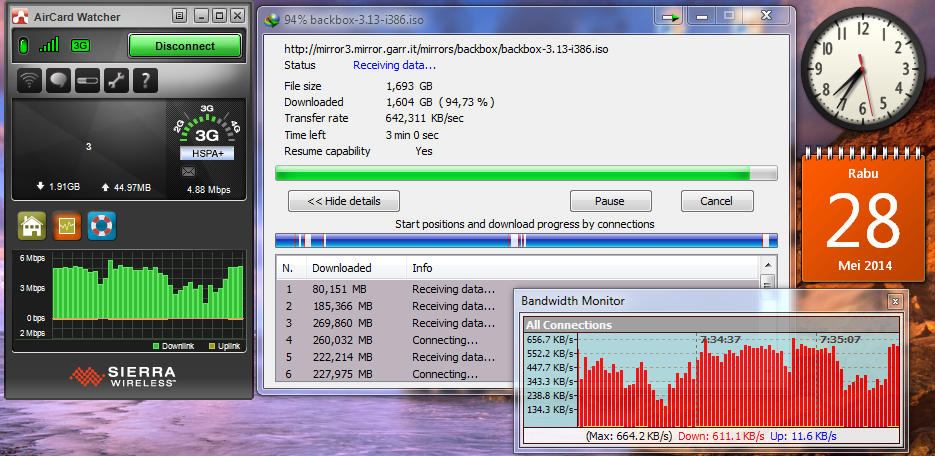935x456 pixels.
Task: Click the HSPA+ network type label
Action: coord(207,153)
